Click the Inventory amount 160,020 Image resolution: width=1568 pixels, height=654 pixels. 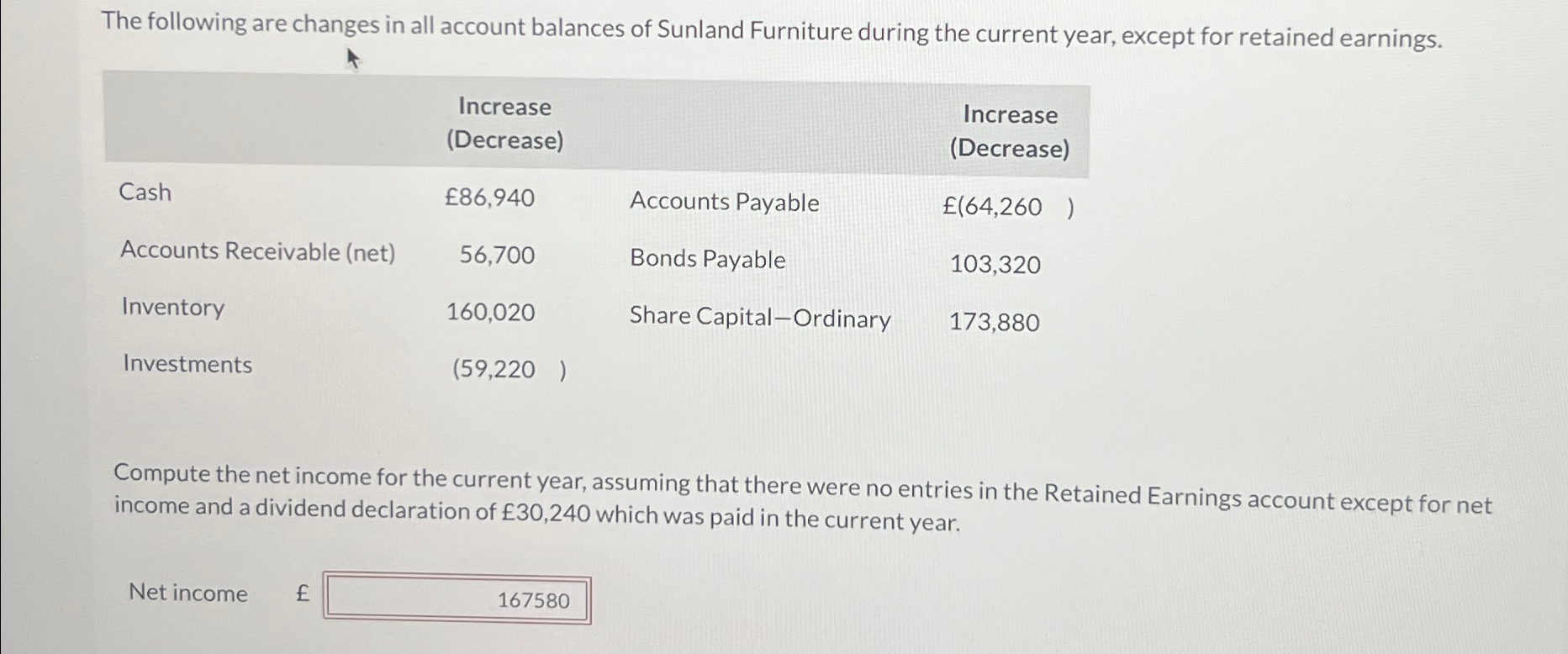(x=490, y=312)
